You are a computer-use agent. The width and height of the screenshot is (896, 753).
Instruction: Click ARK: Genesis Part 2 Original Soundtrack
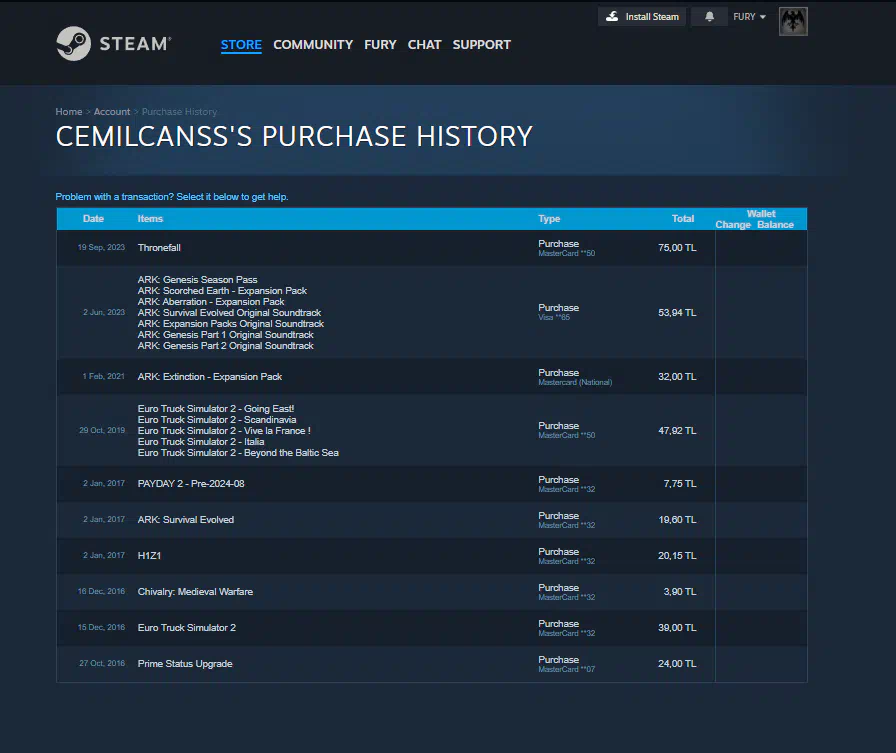(x=226, y=346)
